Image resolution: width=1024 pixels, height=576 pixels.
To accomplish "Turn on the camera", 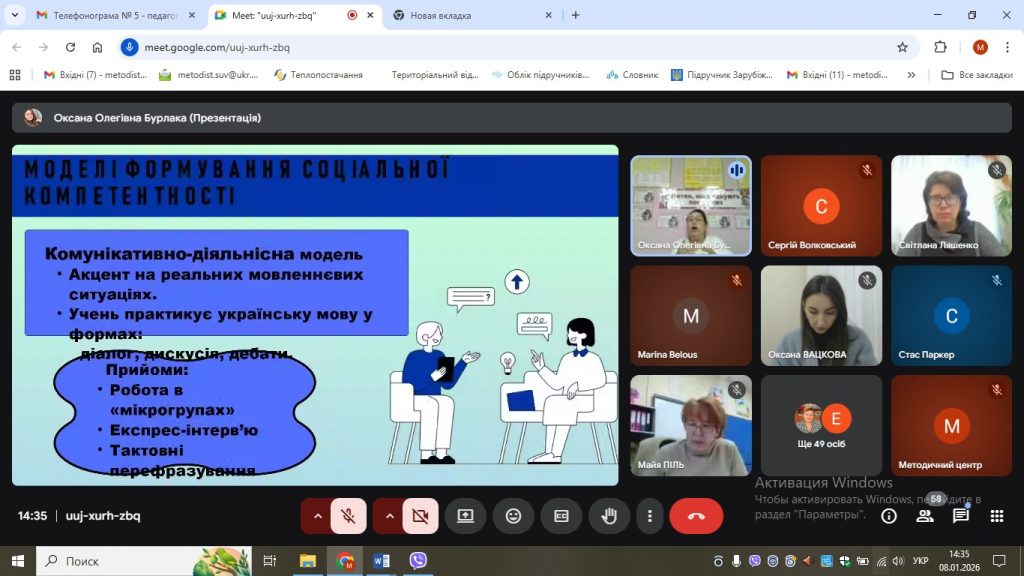I will pyautogui.click(x=420, y=516).
